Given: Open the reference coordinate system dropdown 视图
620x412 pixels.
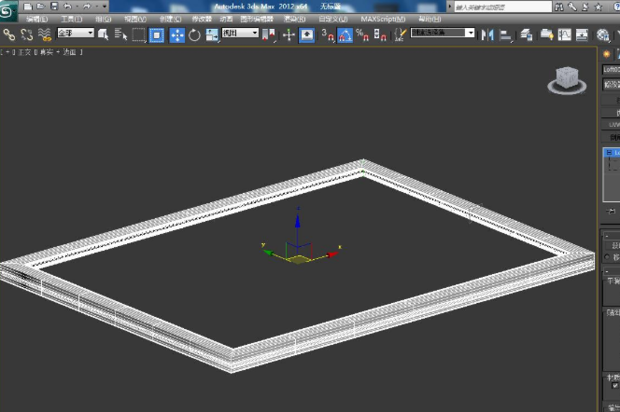Looking at the screenshot, I should 240,33.
